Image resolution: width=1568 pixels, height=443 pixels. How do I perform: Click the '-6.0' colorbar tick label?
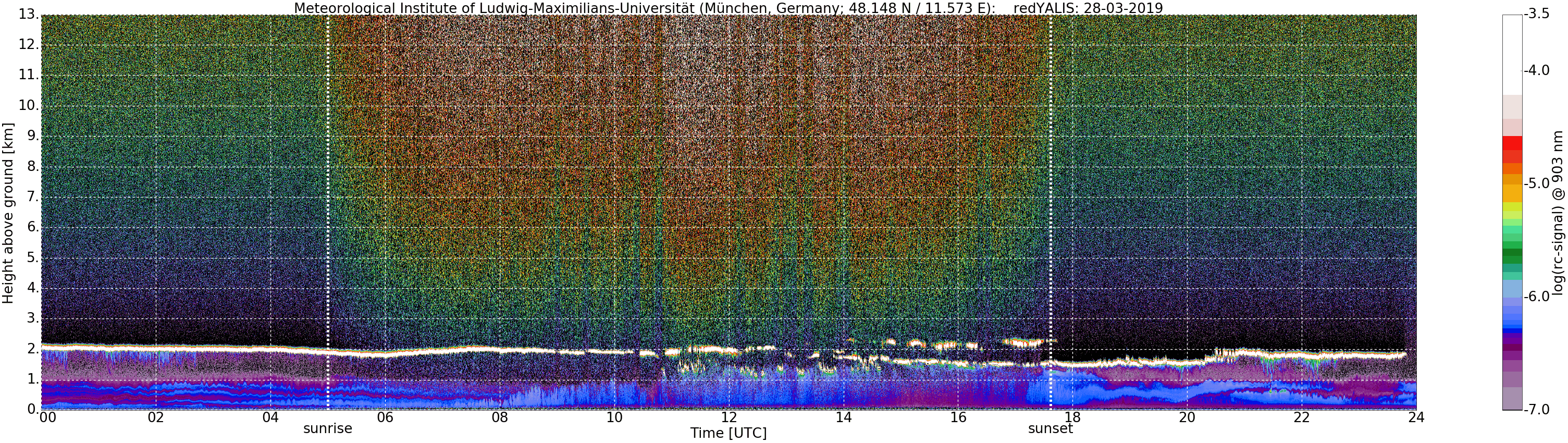point(1536,297)
